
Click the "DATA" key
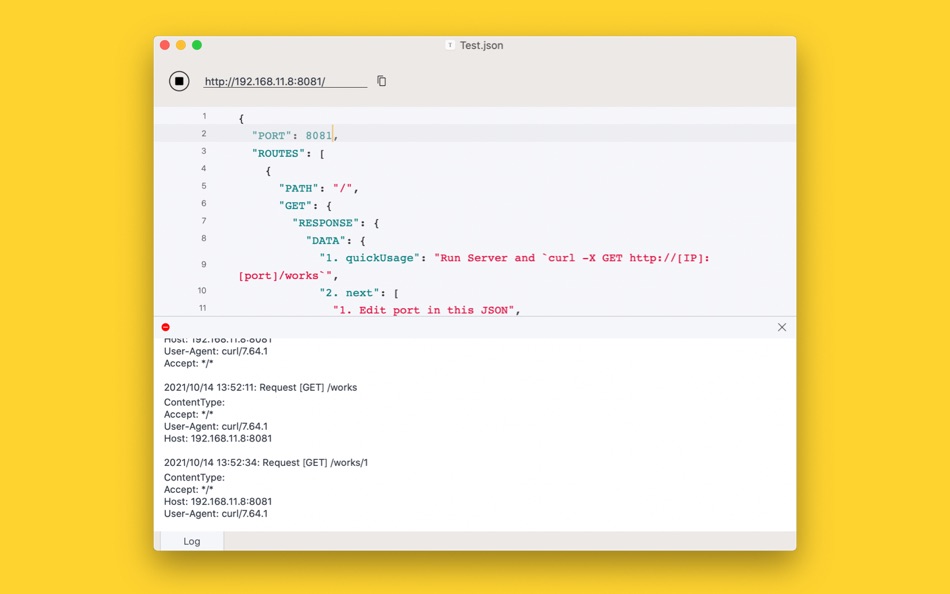click(325, 241)
